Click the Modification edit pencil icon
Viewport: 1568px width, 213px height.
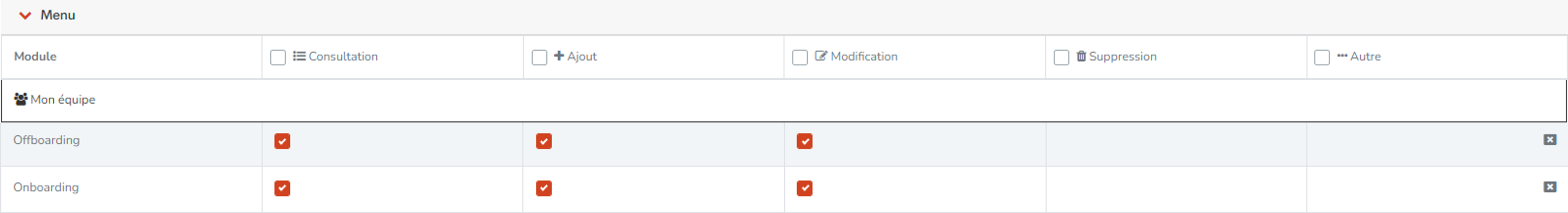point(821,56)
